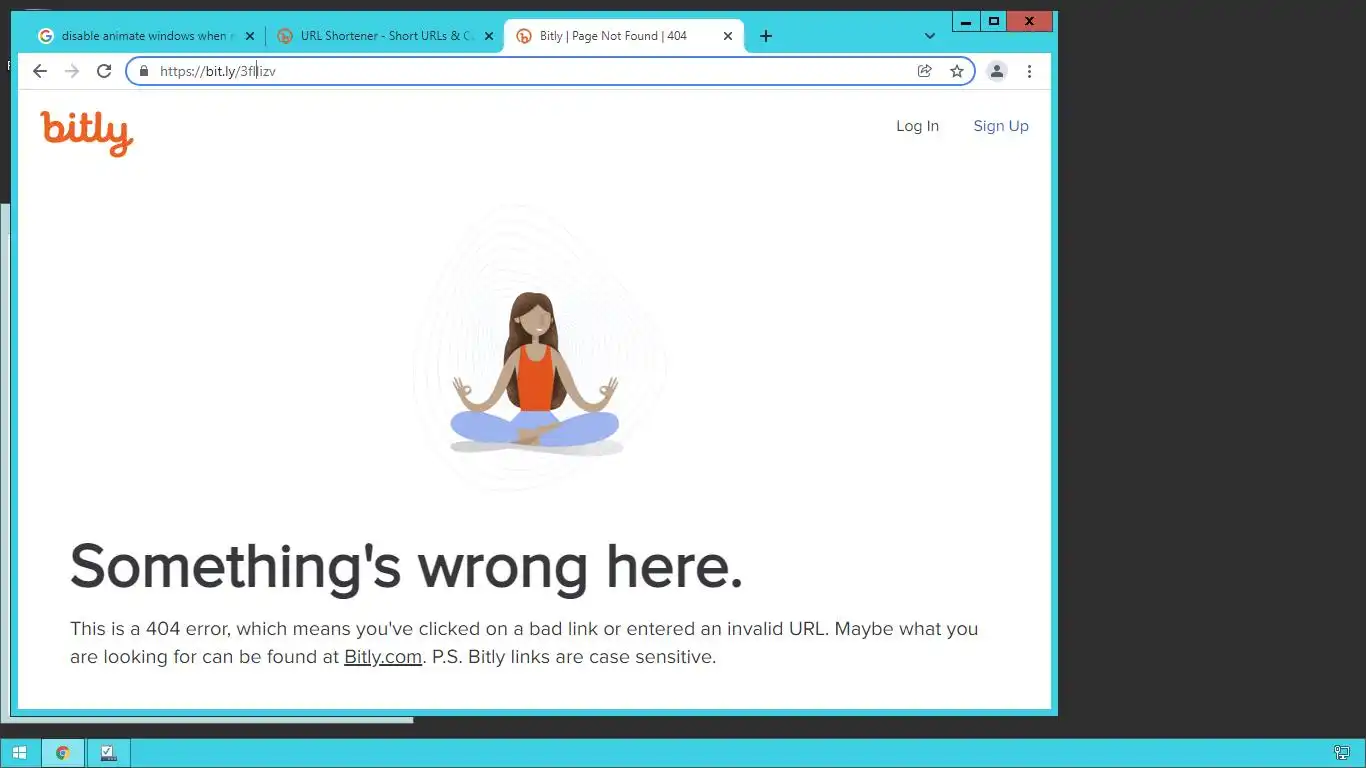Open the Chrome profile avatar menu
Viewport: 1366px width, 768px height.
(997, 71)
